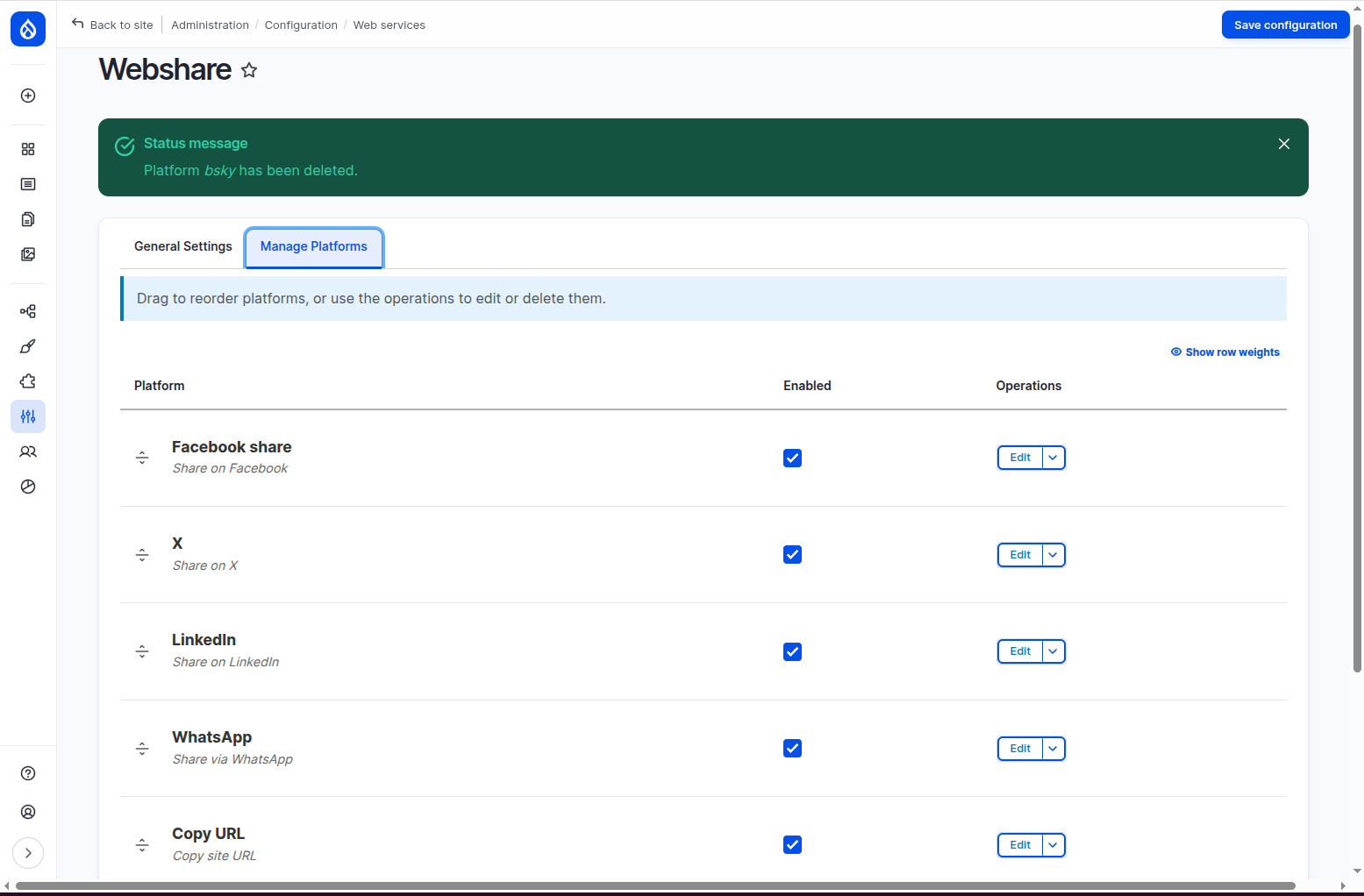Toggle the Copy URL enabled checkbox

pos(792,845)
